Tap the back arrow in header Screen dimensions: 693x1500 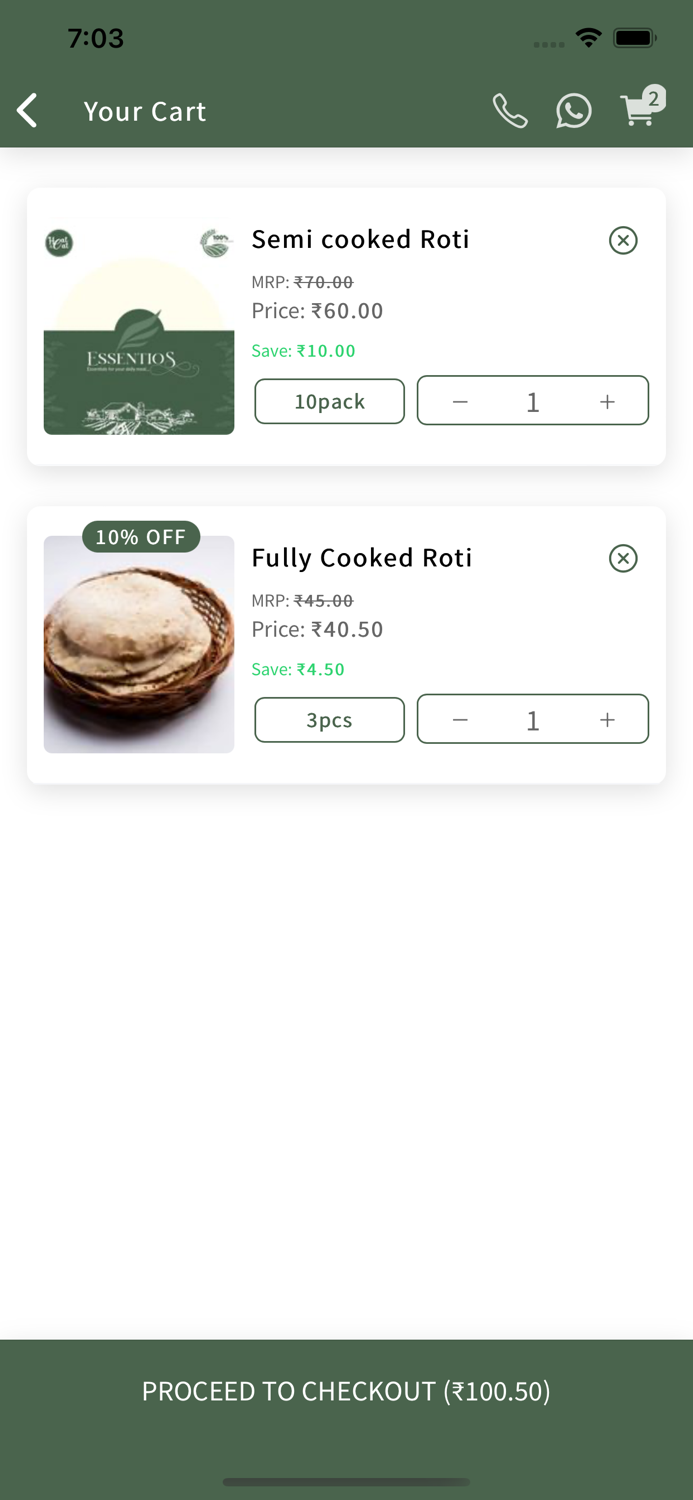[28, 111]
